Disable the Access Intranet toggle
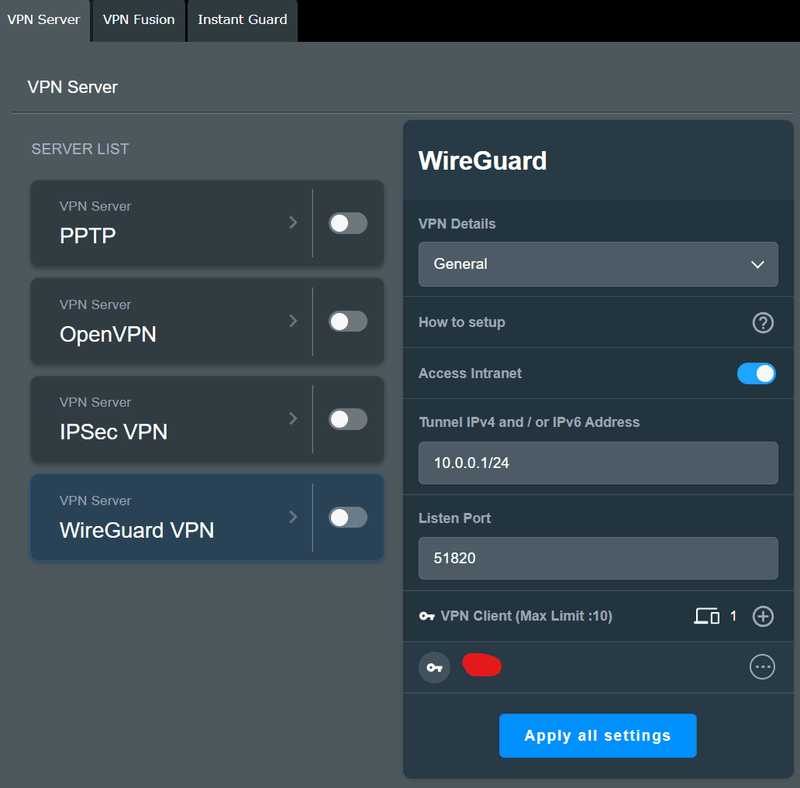Screen dimensions: 800x788 point(756,373)
